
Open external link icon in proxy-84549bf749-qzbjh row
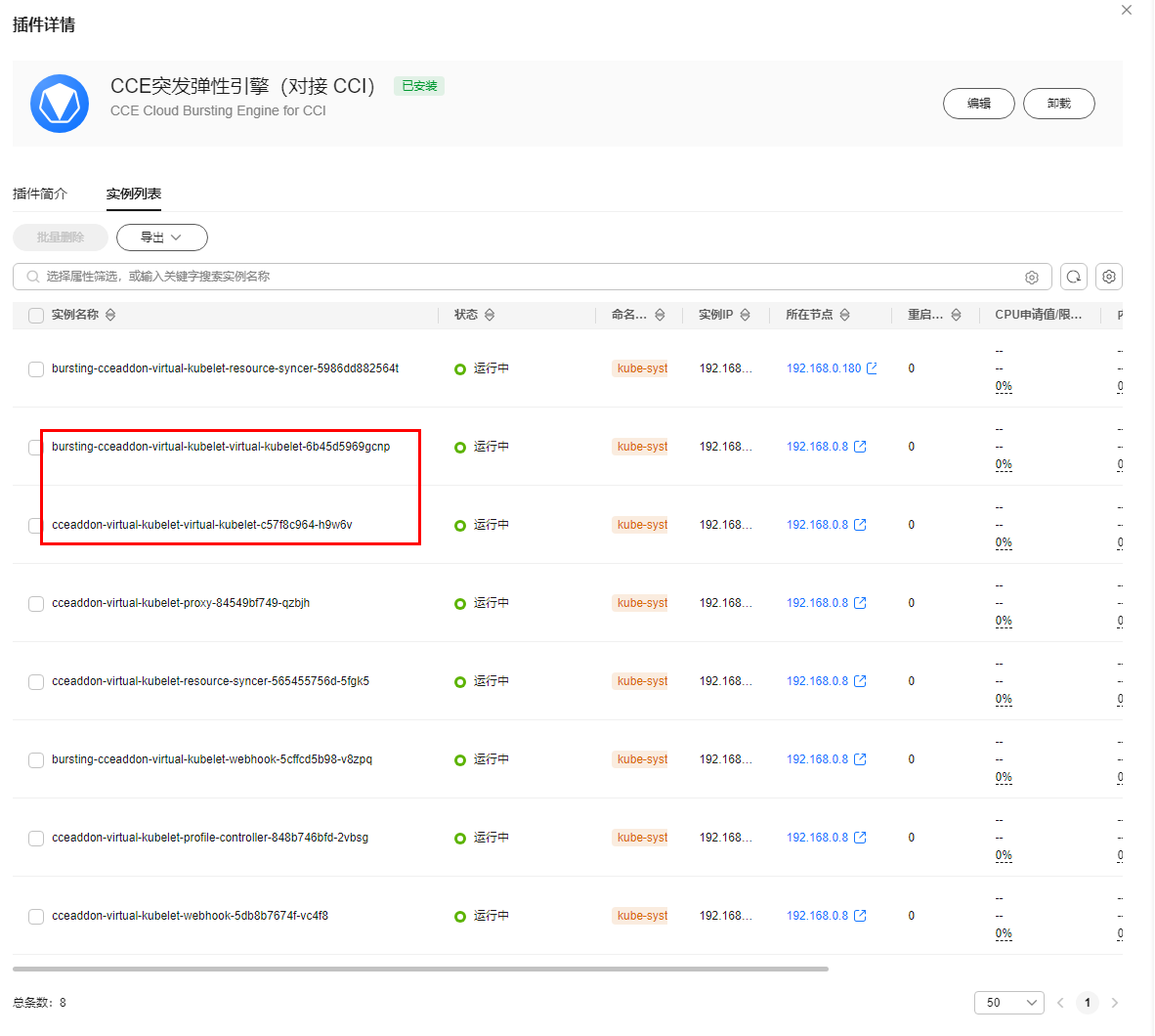[860, 603]
